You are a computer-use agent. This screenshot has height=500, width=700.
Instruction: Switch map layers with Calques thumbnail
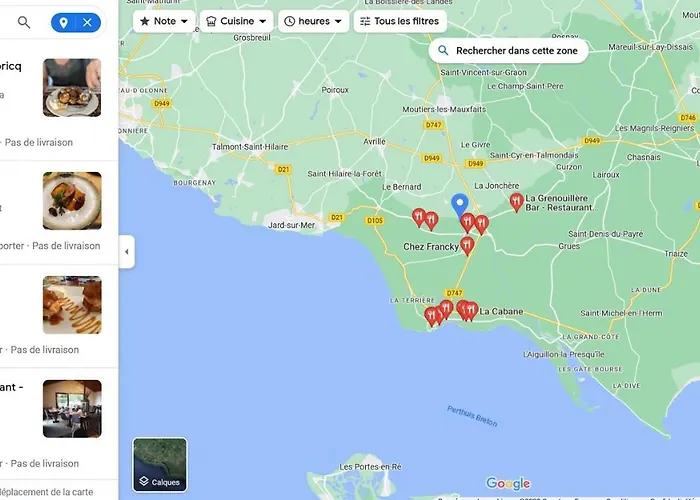pos(160,464)
